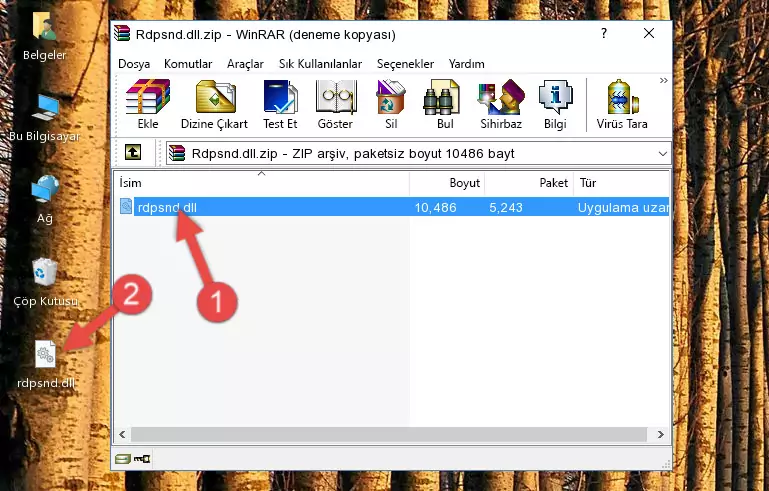Screen dimensions: 769x491
Task: Open the Sık Kullanılanlar menu
Action: pyautogui.click(x=320, y=64)
